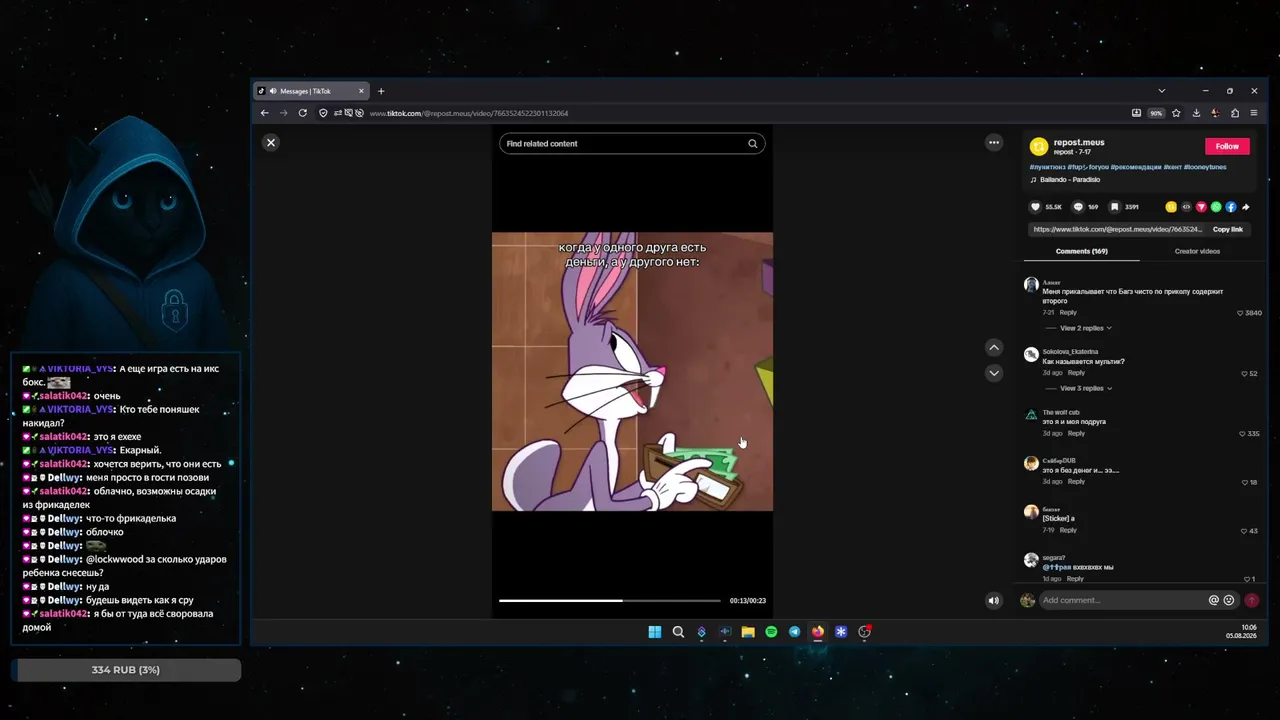The image size is (1280, 720).
Task: Click the video timestamp «00:13/00:23»
Action: click(748, 600)
